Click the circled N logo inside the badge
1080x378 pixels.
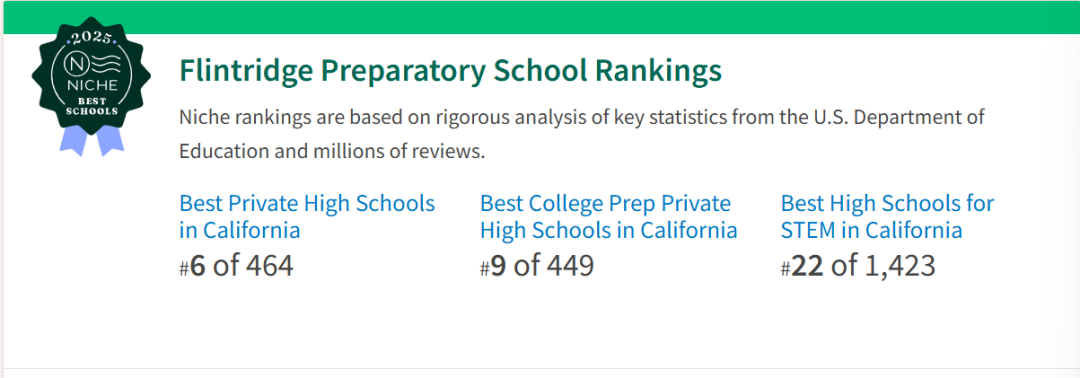click(x=76, y=64)
